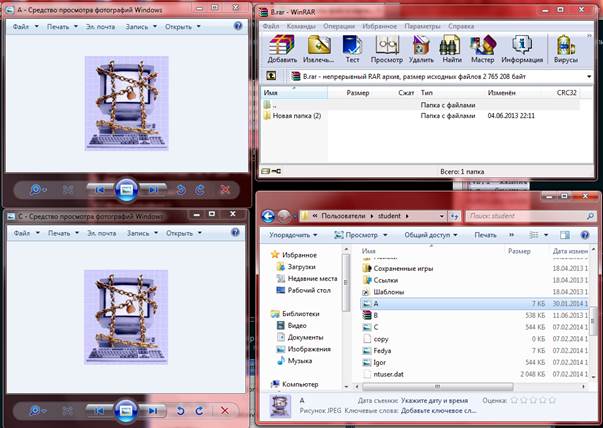Viewport: 603px width, 428px height.
Task: Open Просмотр in WinRAR toolbar
Action: pos(386,49)
